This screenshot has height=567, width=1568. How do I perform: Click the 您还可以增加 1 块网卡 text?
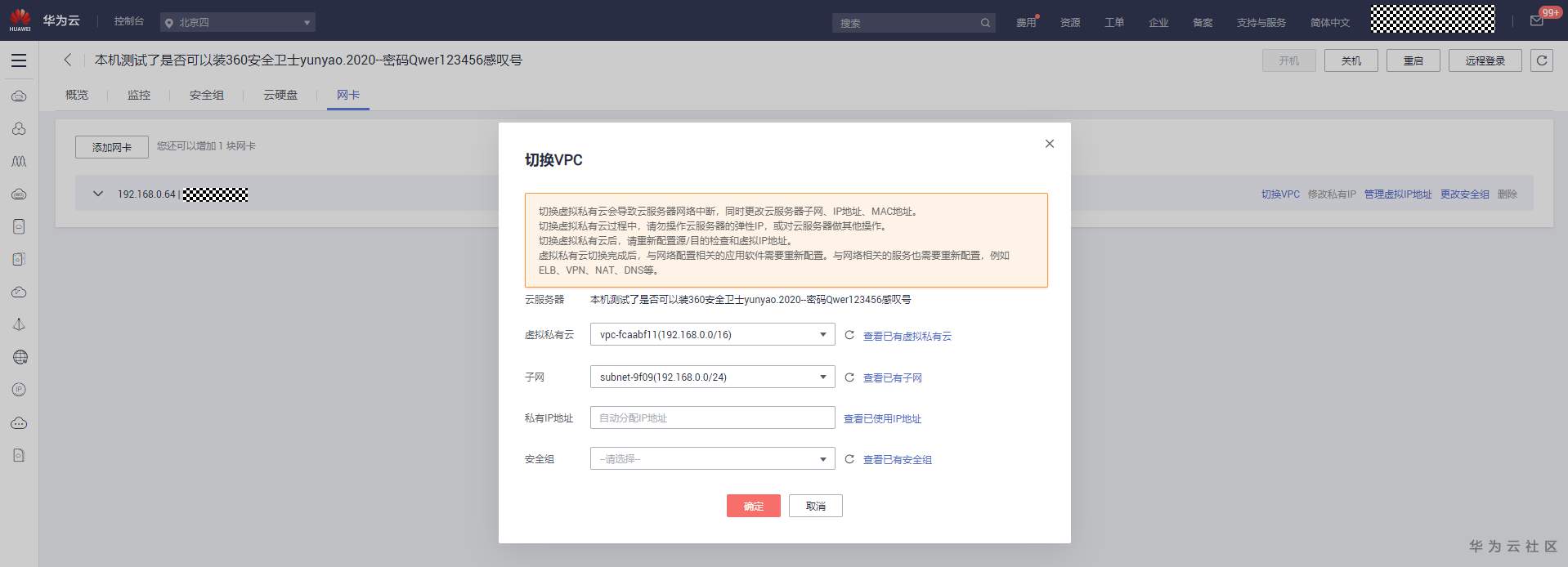[206, 145]
